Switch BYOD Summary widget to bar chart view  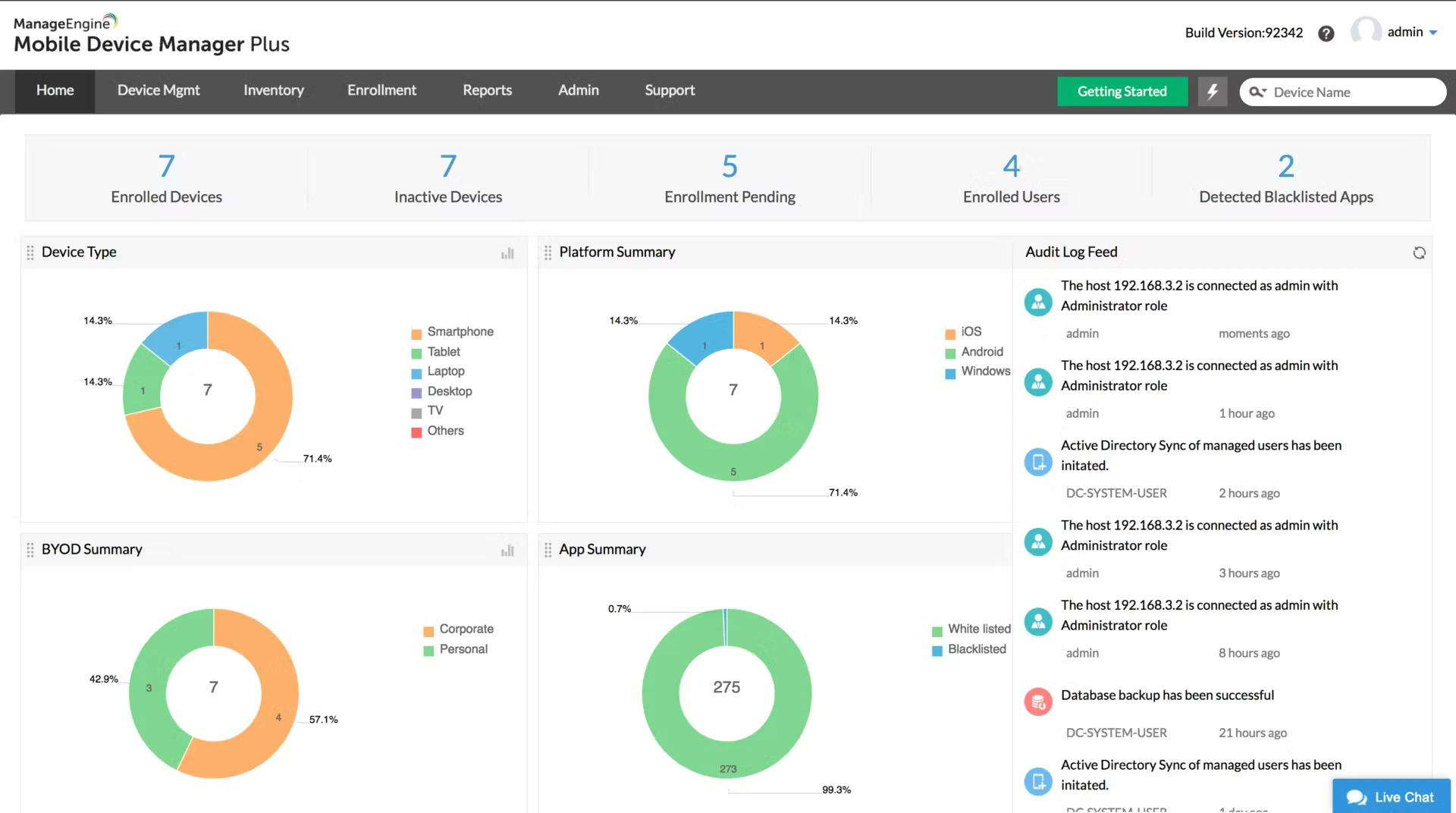[507, 550]
